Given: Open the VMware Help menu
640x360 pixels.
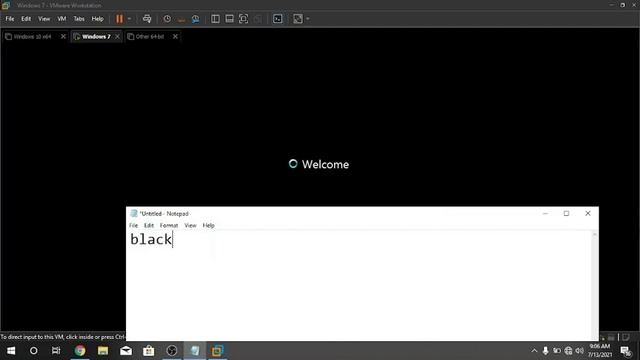Looking at the screenshot, I should [98, 19].
